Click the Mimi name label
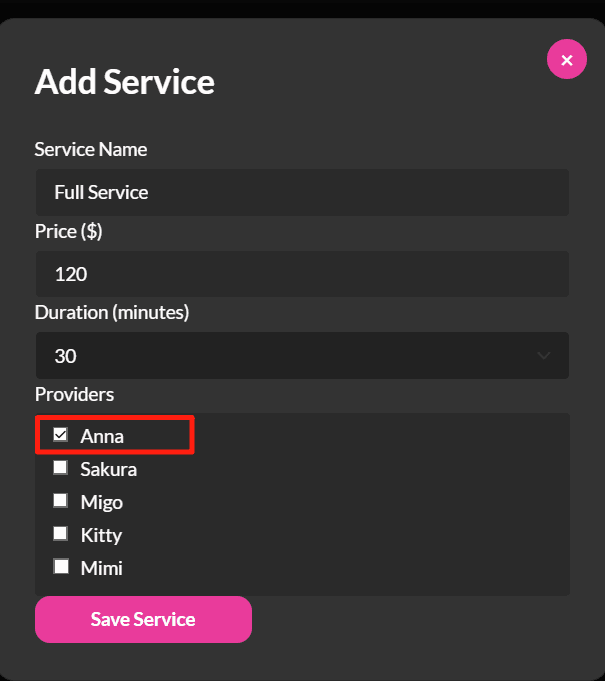 [101, 568]
